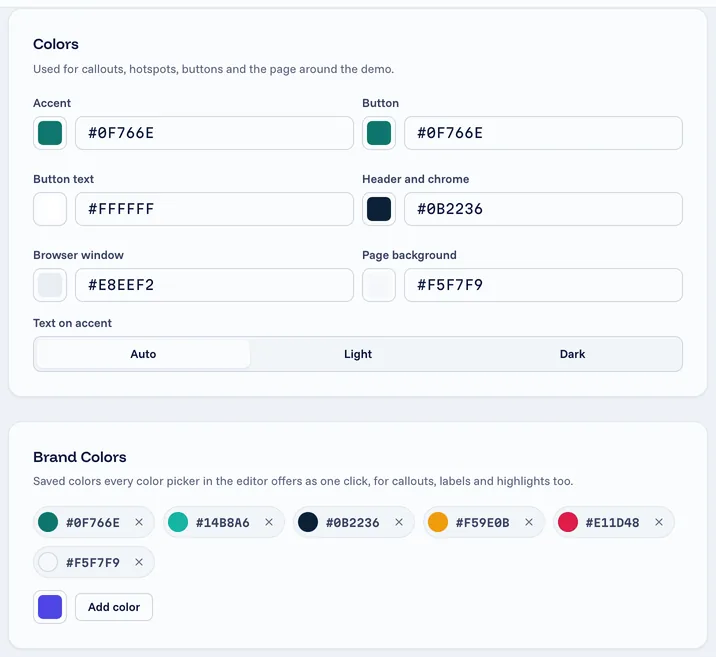The image size is (716, 657).
Task: Remove the #F5F7F9 brand color chip
Action: pyautogui.click(x=139, y=562)
